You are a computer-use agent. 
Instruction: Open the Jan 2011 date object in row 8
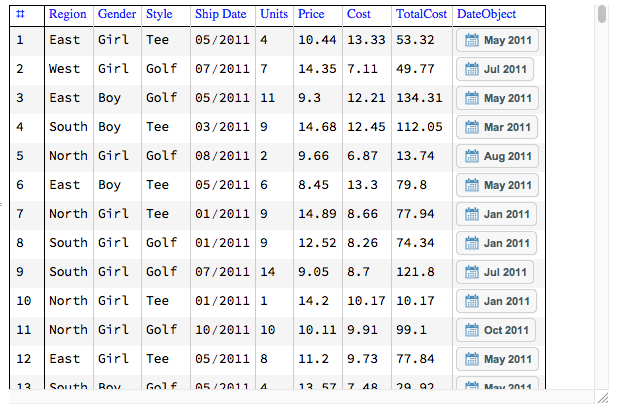pos(496,243)
